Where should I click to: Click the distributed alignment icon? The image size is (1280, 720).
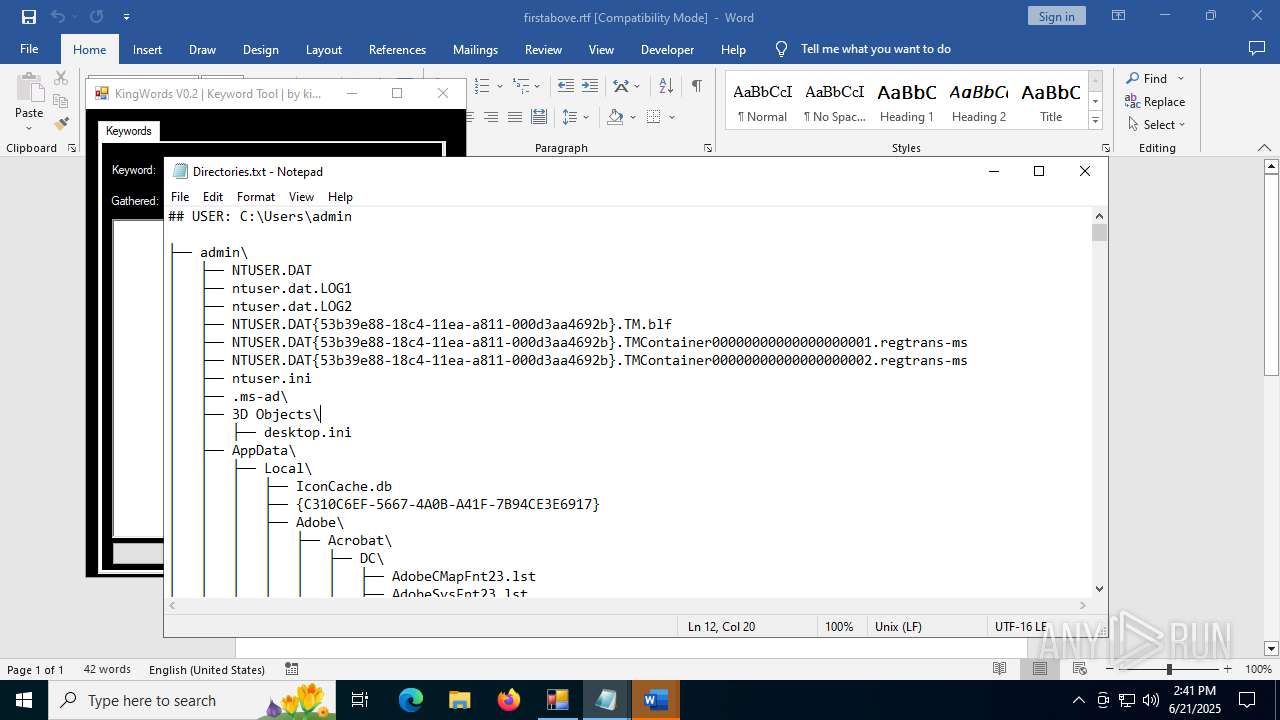538,117
